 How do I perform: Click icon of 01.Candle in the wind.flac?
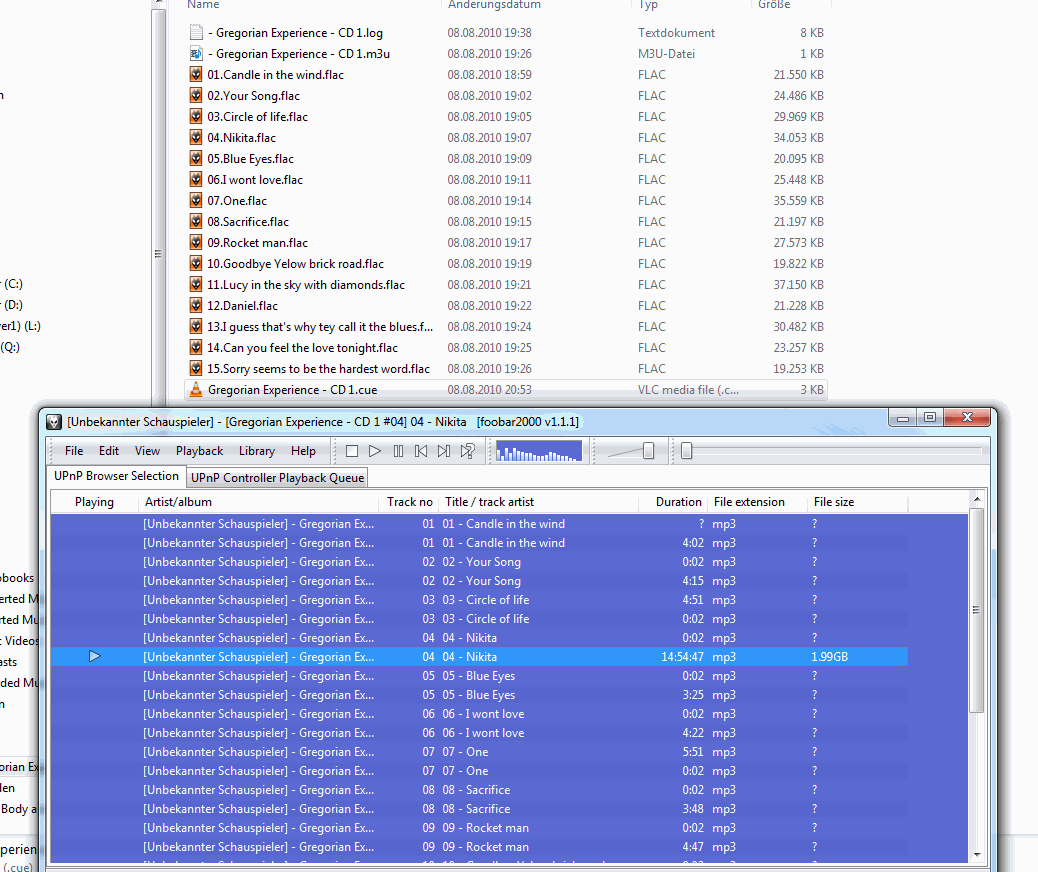pos(196,74)
